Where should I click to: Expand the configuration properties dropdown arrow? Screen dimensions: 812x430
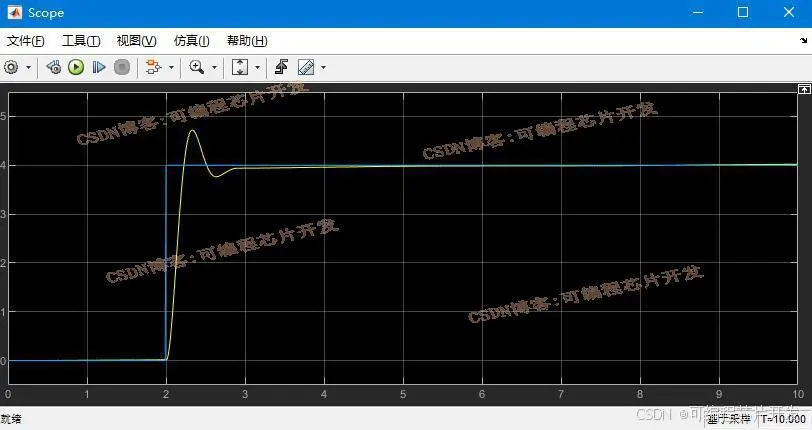pyautogui.click(x=28, y=67)
